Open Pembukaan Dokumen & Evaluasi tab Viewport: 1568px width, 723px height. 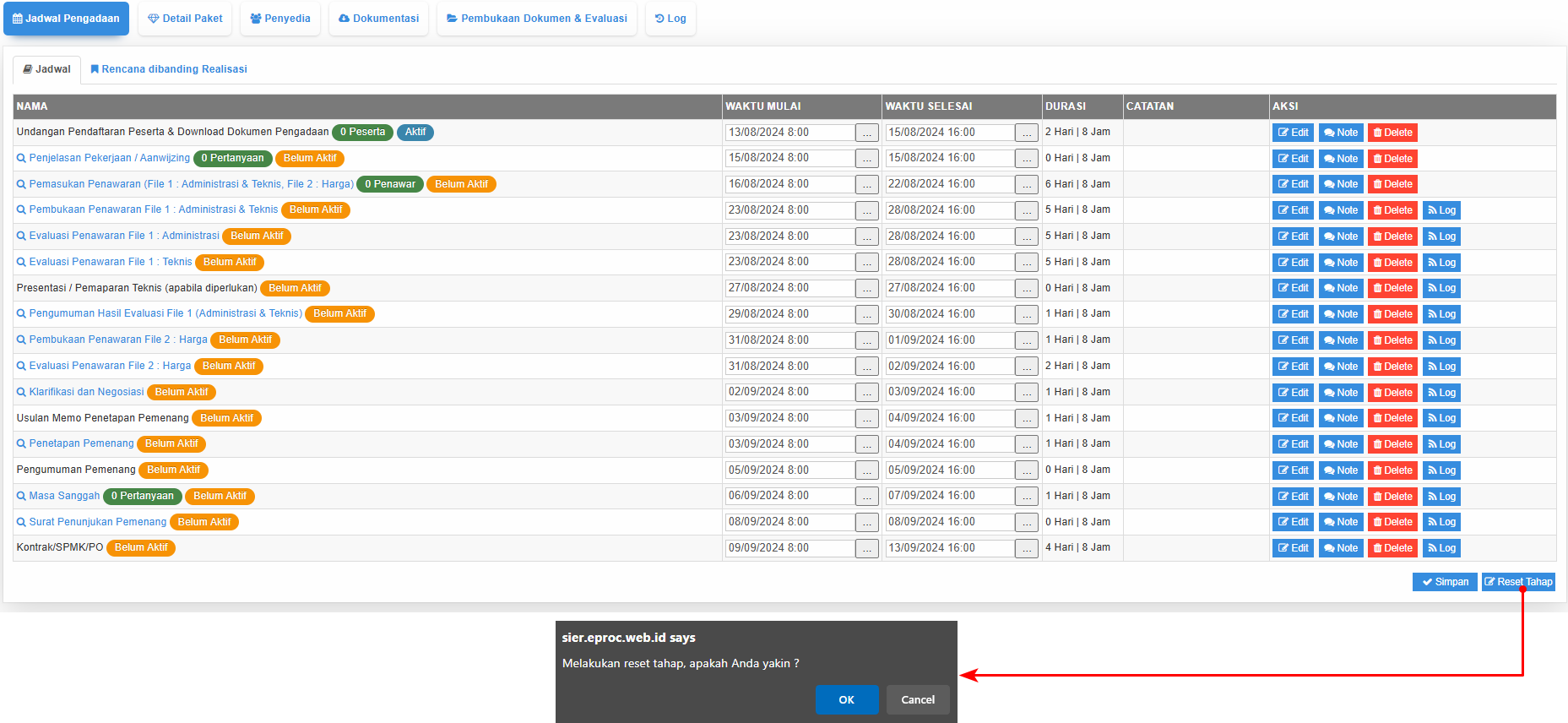pos(537,19)
